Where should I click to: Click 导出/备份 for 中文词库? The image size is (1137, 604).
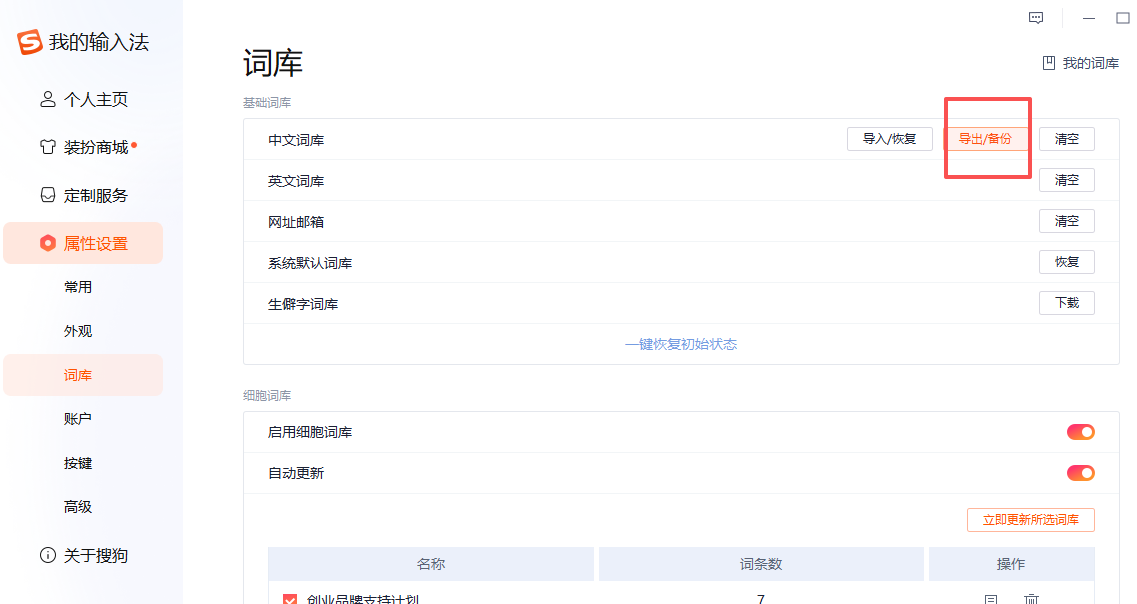985,139
